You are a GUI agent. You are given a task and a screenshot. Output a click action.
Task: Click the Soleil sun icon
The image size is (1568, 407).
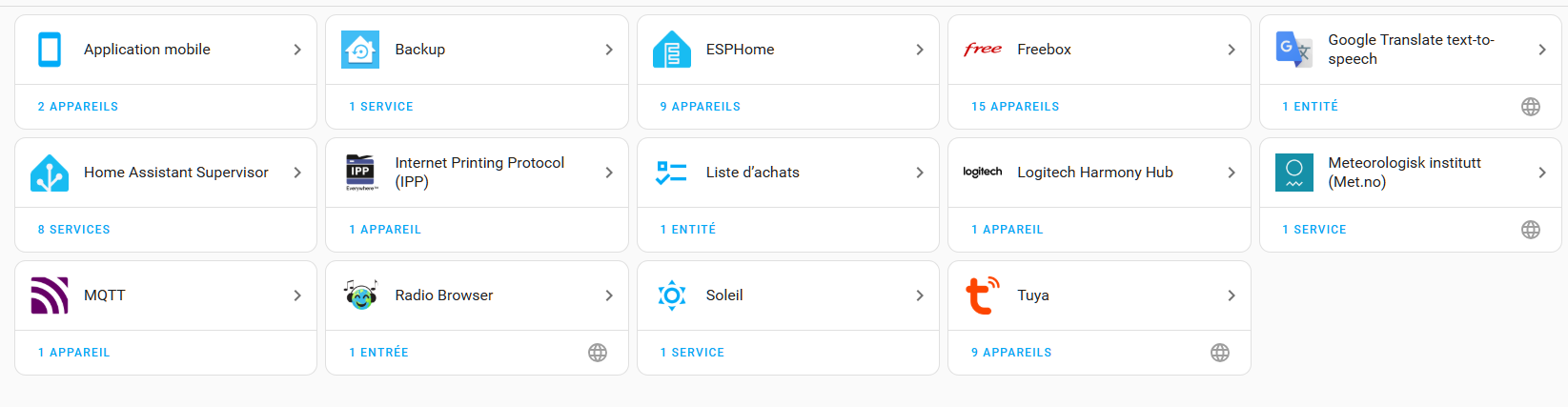672,295
